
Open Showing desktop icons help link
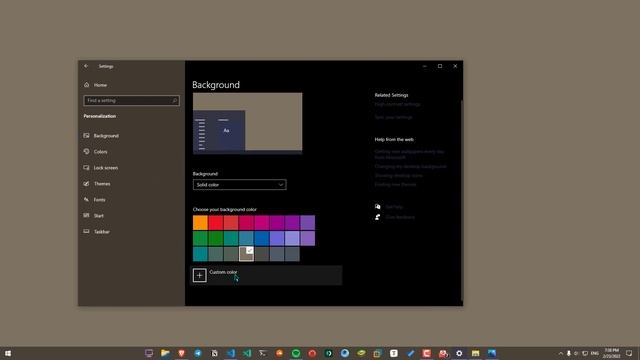point(398,176)
